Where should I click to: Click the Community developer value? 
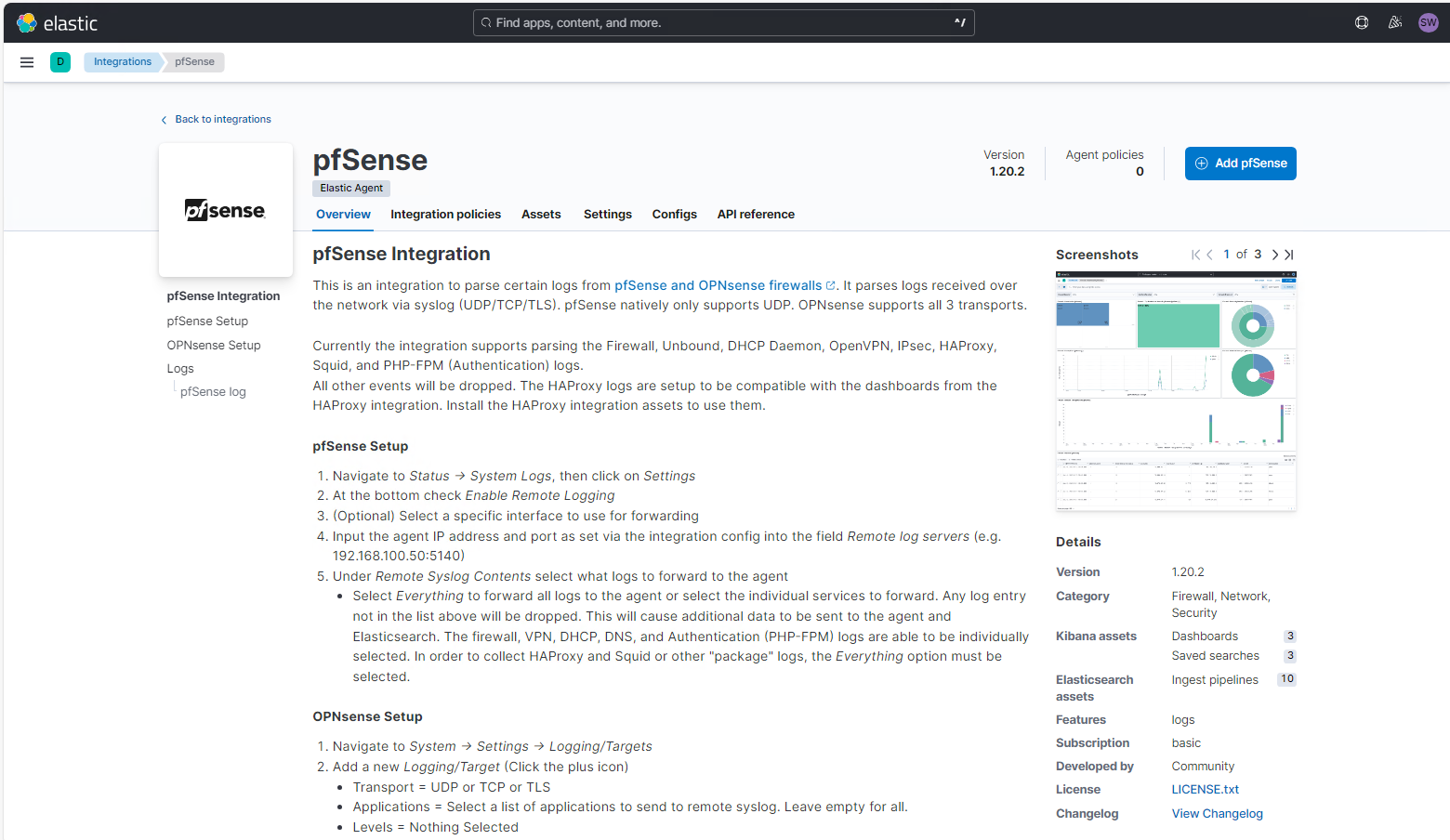pos(1203,767)
